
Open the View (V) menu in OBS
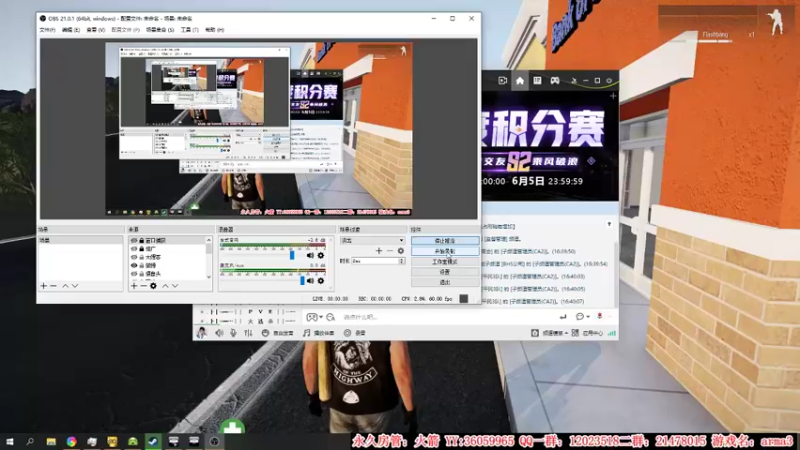click(x=95, y=30)
